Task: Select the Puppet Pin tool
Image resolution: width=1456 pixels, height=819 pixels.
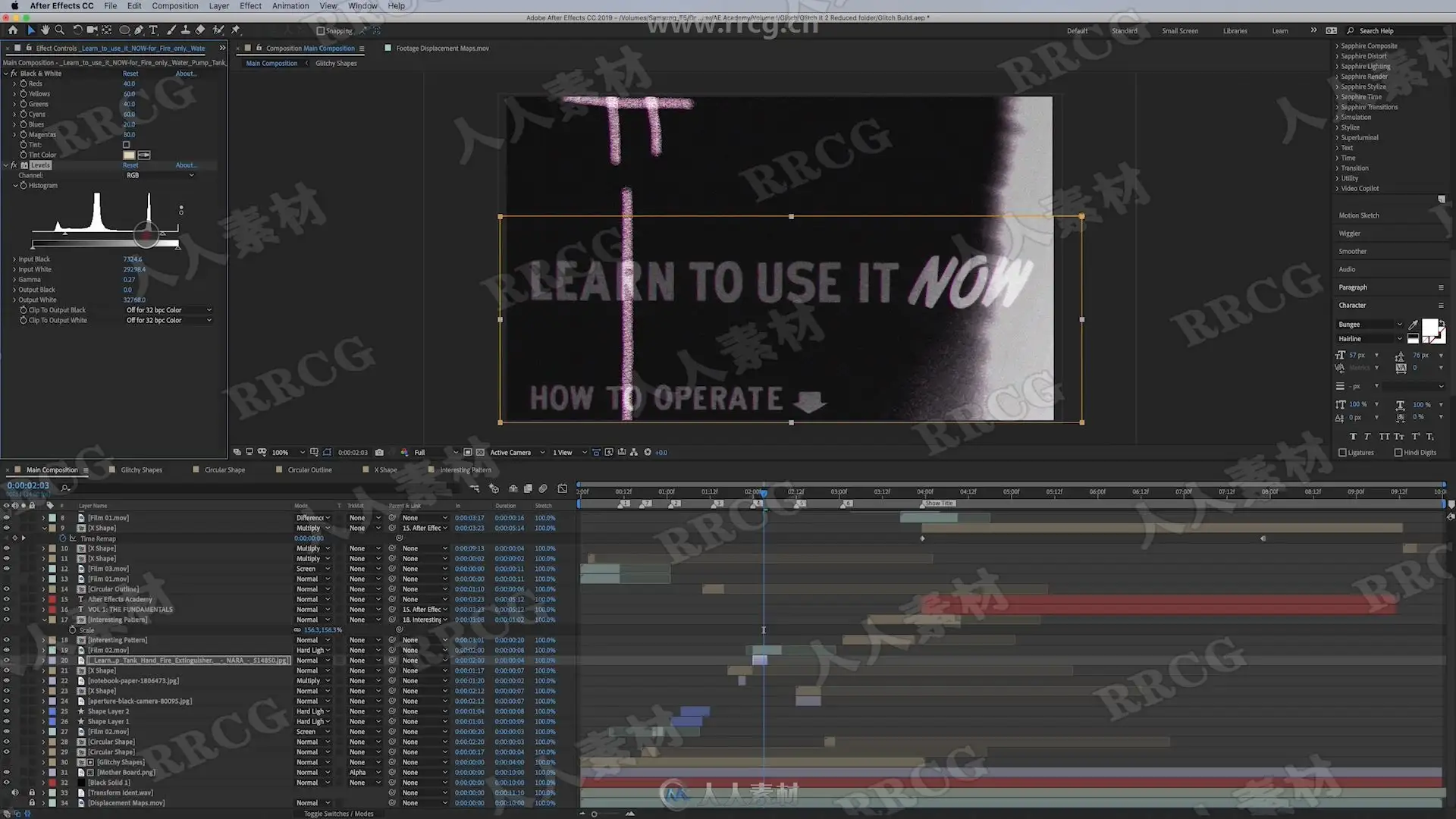Action: (x=236, y=30)
